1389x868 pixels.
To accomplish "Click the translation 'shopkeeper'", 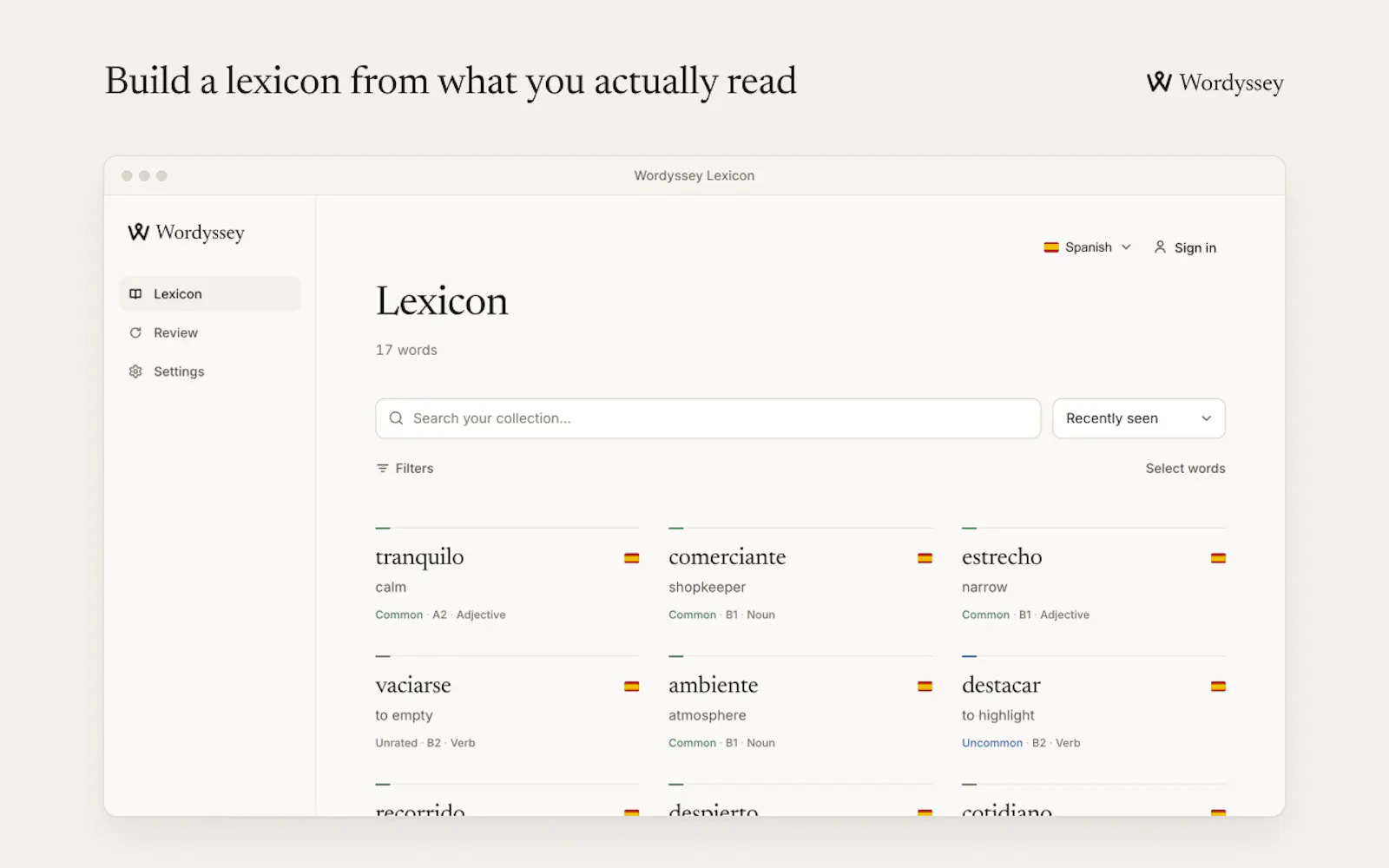I will 707,588.
